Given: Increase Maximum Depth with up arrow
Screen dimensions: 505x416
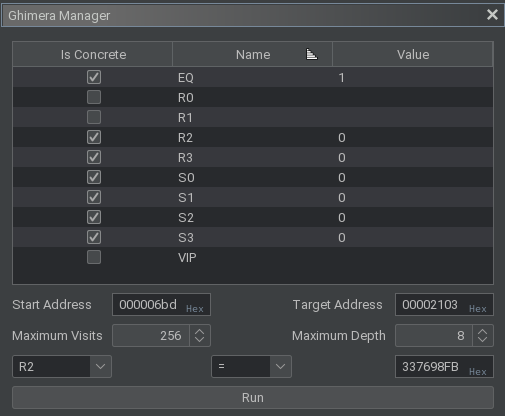Looking at the screenshot, I should [x=483, y=331].
